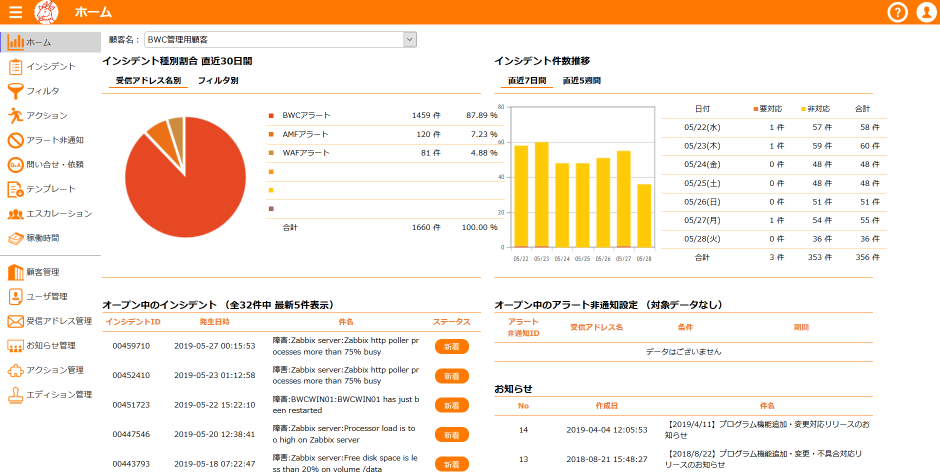Click 2019-05-20 12:38:41 timestamp
940x472 pixels.
point(215,434)
